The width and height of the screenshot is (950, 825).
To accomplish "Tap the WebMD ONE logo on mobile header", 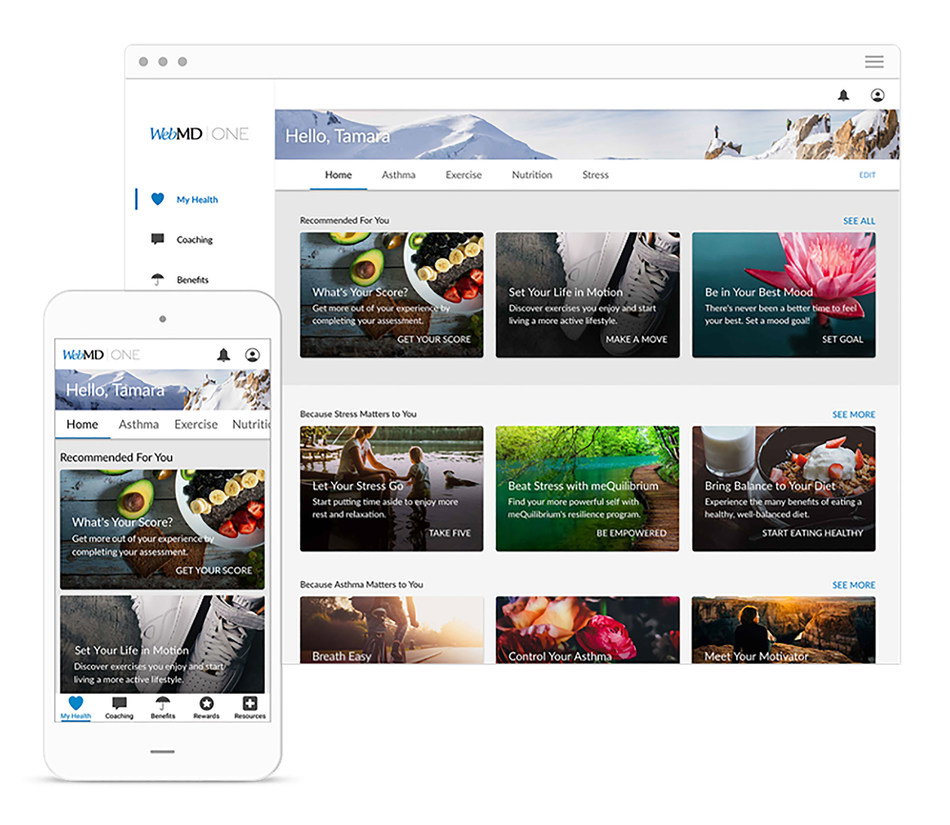I will coord(101,355).
